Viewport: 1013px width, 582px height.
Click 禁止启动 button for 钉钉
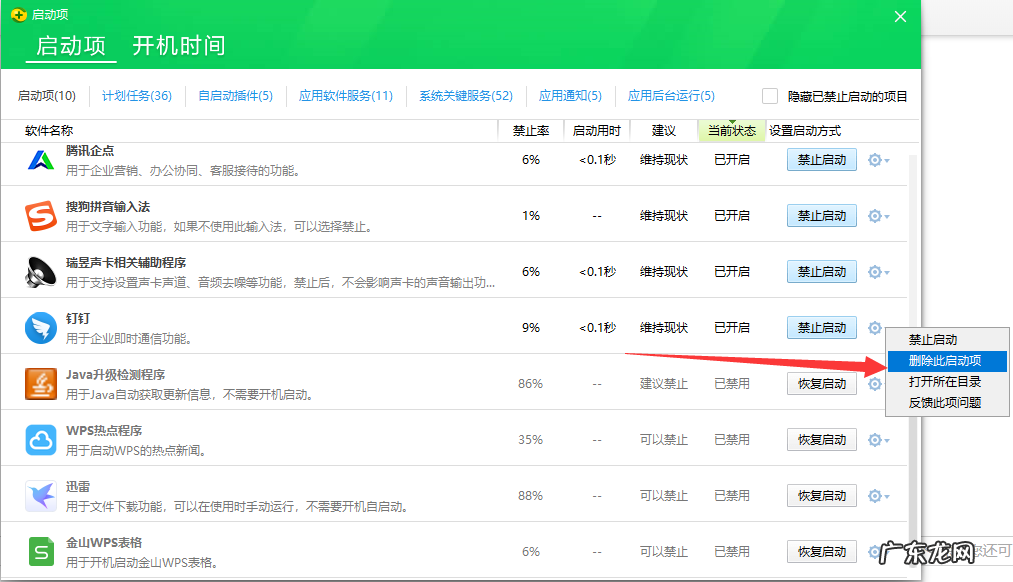(821, 327)
